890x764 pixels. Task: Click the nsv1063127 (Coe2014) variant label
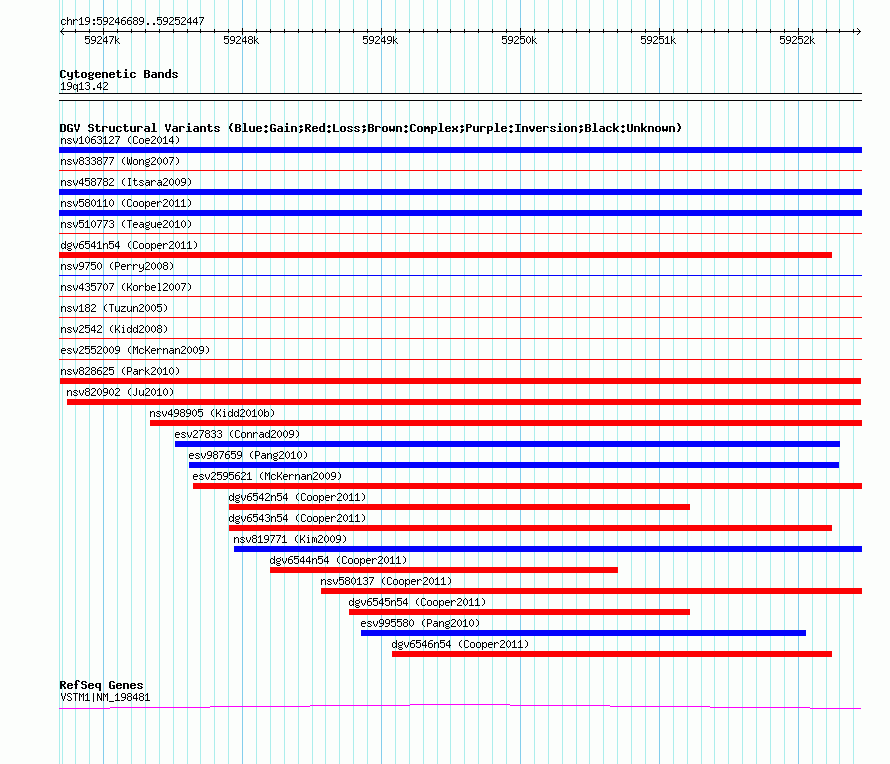(120, 140)
